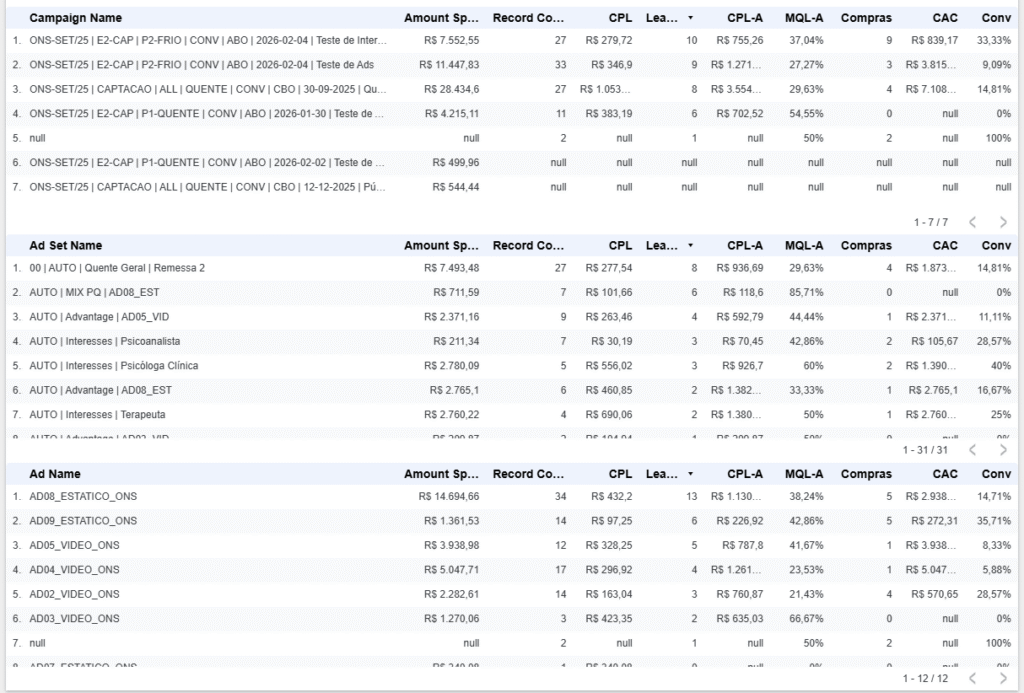The width and height of the screenshot is (1024, 693).
Task: Advance to next page in Ad Name table
Action: click(x=1003, y=678)
